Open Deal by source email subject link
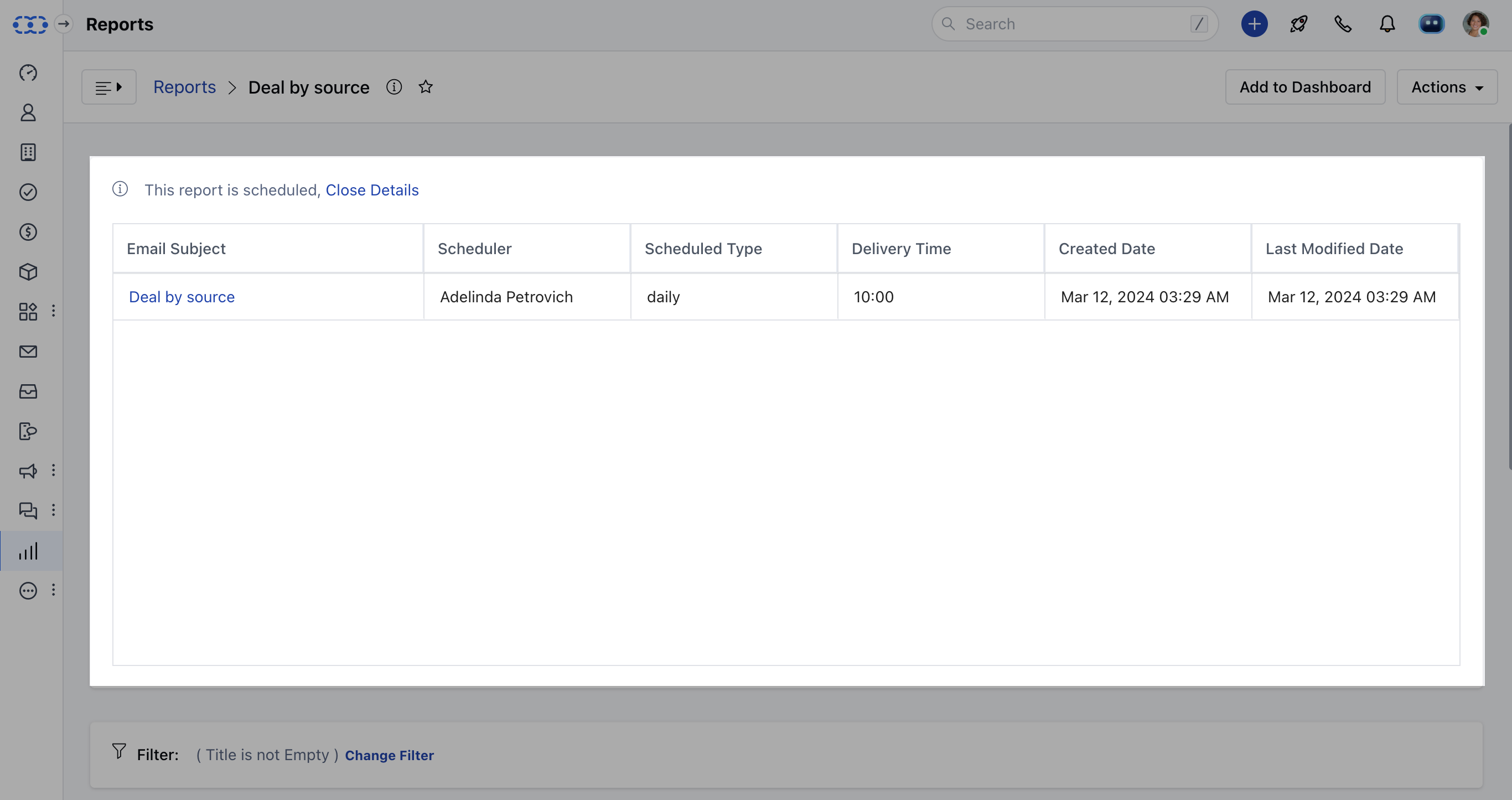The image size is (1512, 800). [x=182, y=297]
